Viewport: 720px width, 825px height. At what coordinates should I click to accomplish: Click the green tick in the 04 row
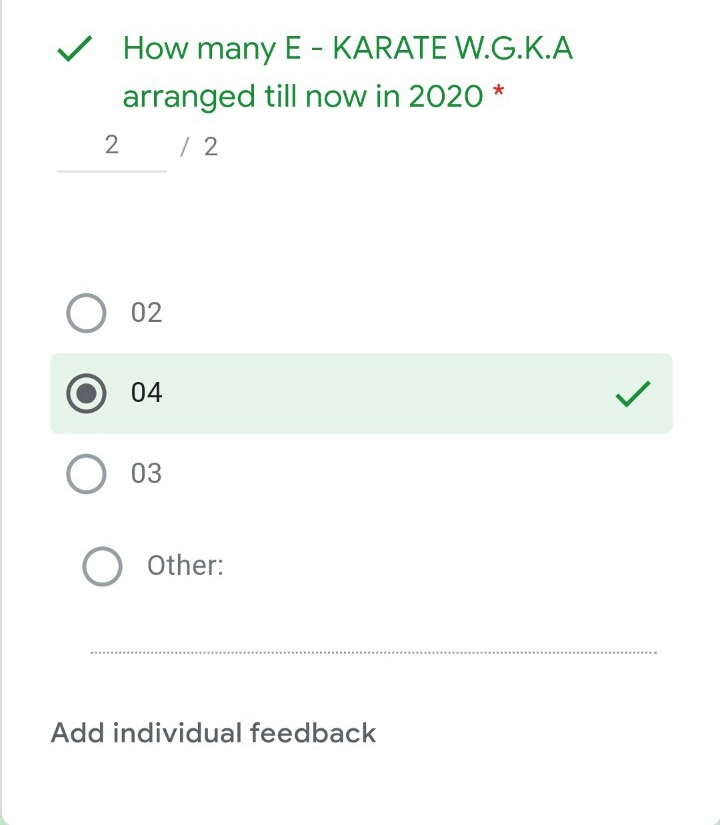pyautogui.click(x=632, y=394)
